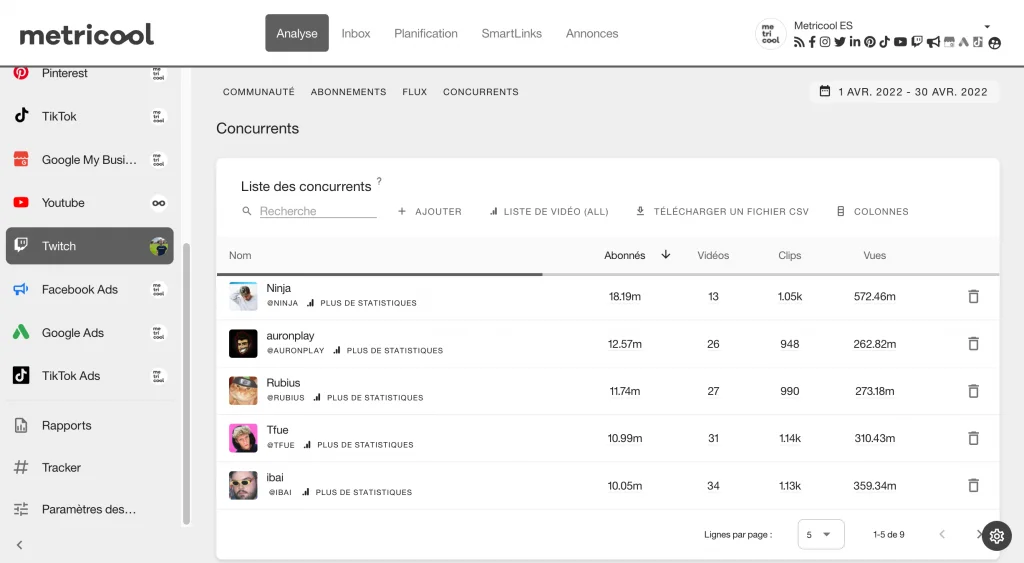Sort by the Clips column header
Screen dimensions: 1024x563
tap(790, 255)
